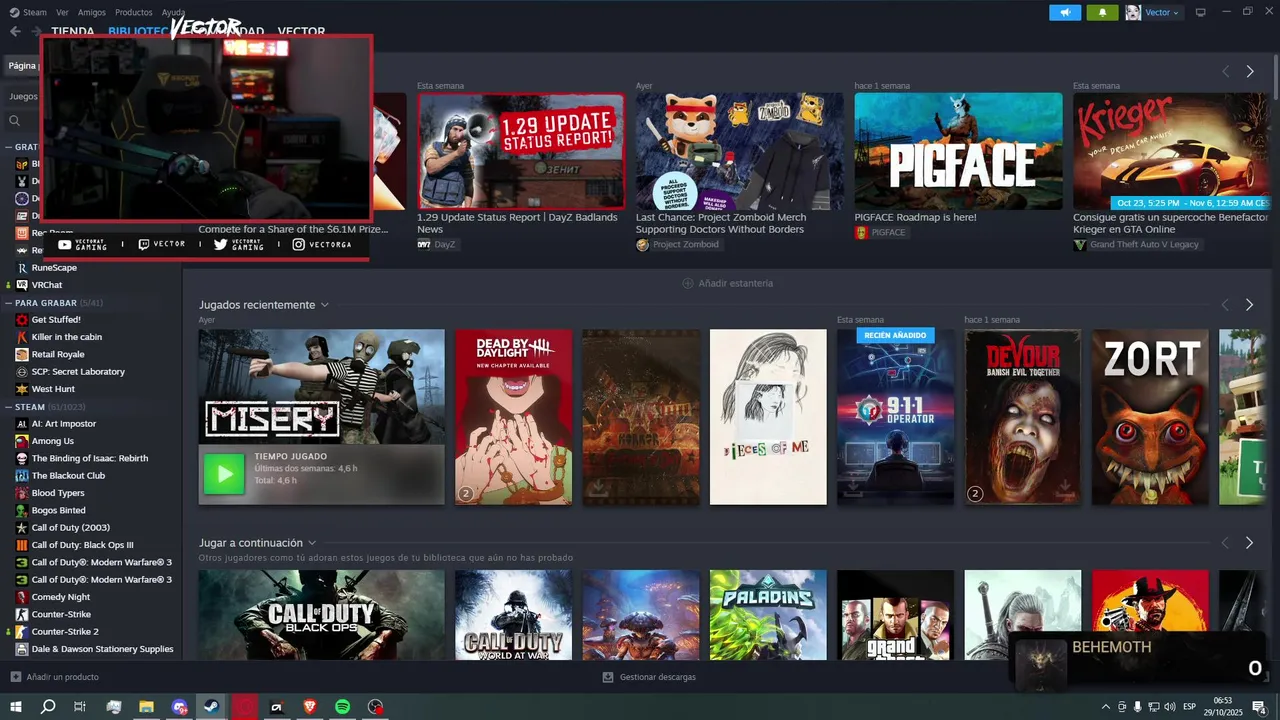This screenshot has width=1280, height=720.
Task: Click the library search magnifier icon
Action: [15, 121]
